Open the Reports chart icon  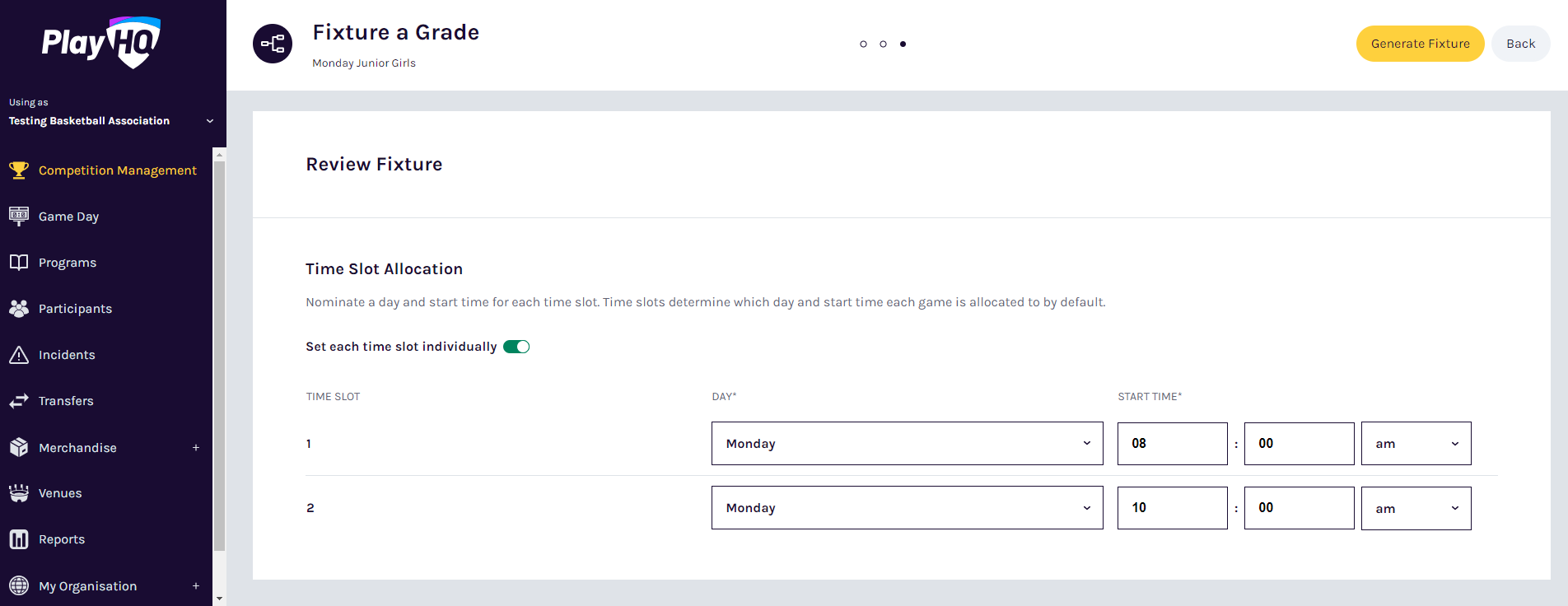tap(18, 539)
